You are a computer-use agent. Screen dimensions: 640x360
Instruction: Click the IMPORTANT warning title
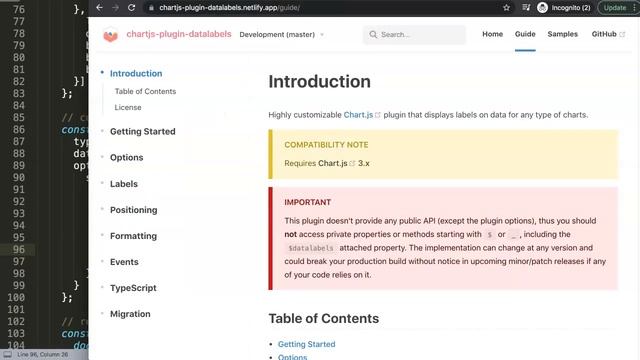(307, 202)
